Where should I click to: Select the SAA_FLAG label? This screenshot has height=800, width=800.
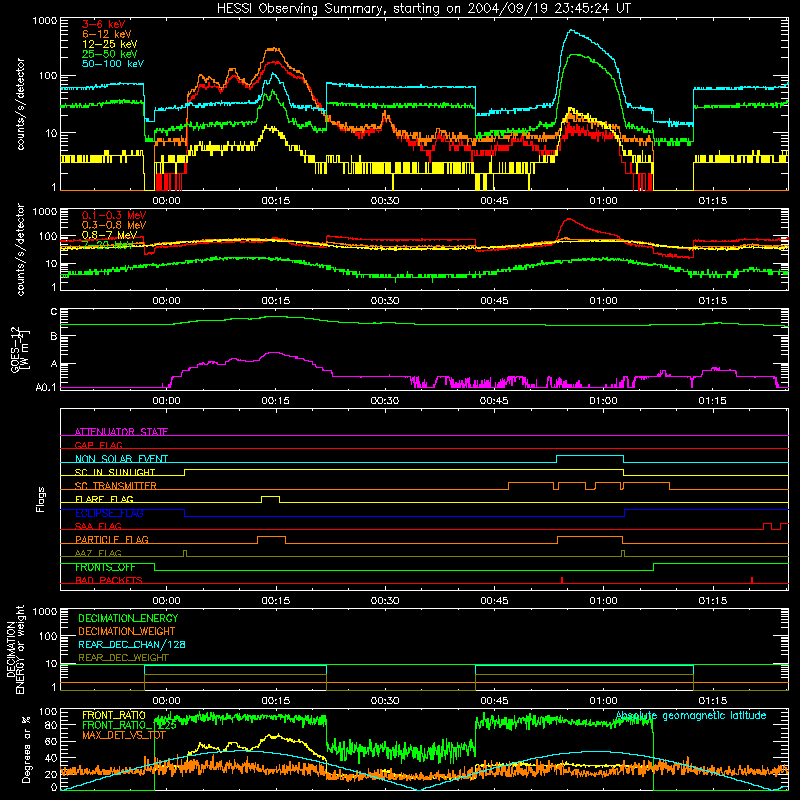point(98,526)
